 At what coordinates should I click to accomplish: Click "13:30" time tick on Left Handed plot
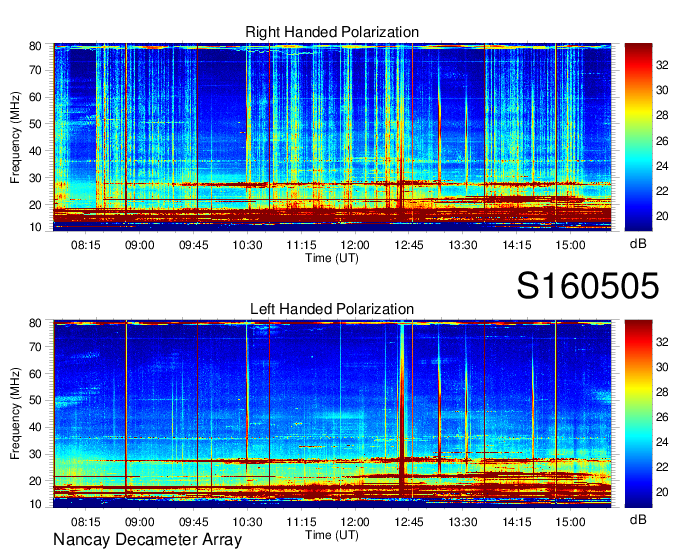tap(463, 522)
